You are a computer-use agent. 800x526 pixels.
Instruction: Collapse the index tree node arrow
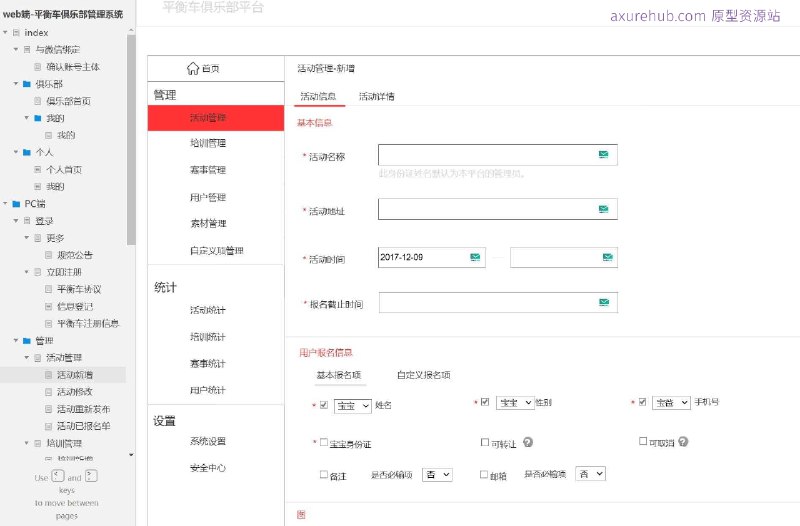coord(6,33)
